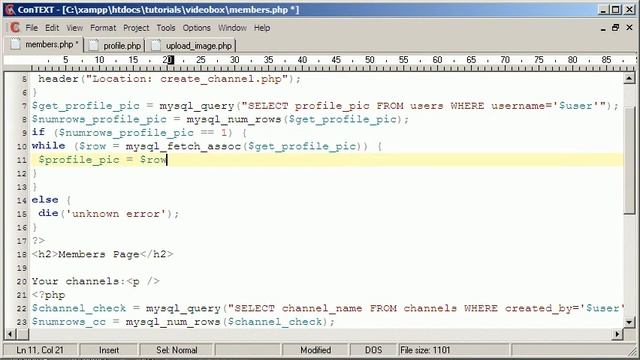The width and height of the screenshot is (640, 360).
Task: Minimize the inner document window
Action: click(x=603, y=28)
